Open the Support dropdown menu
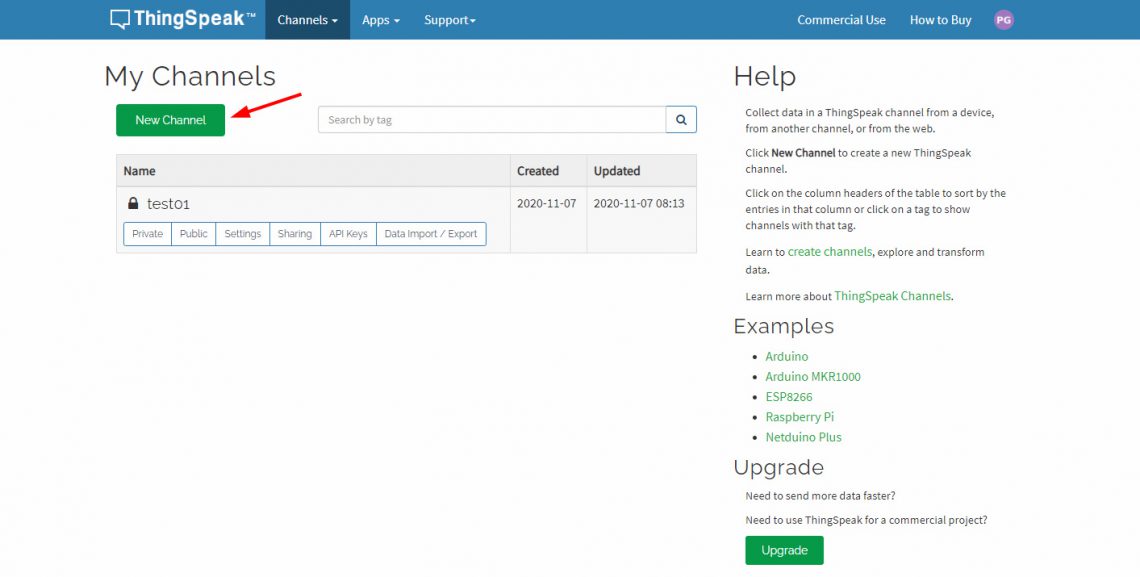 449,20
